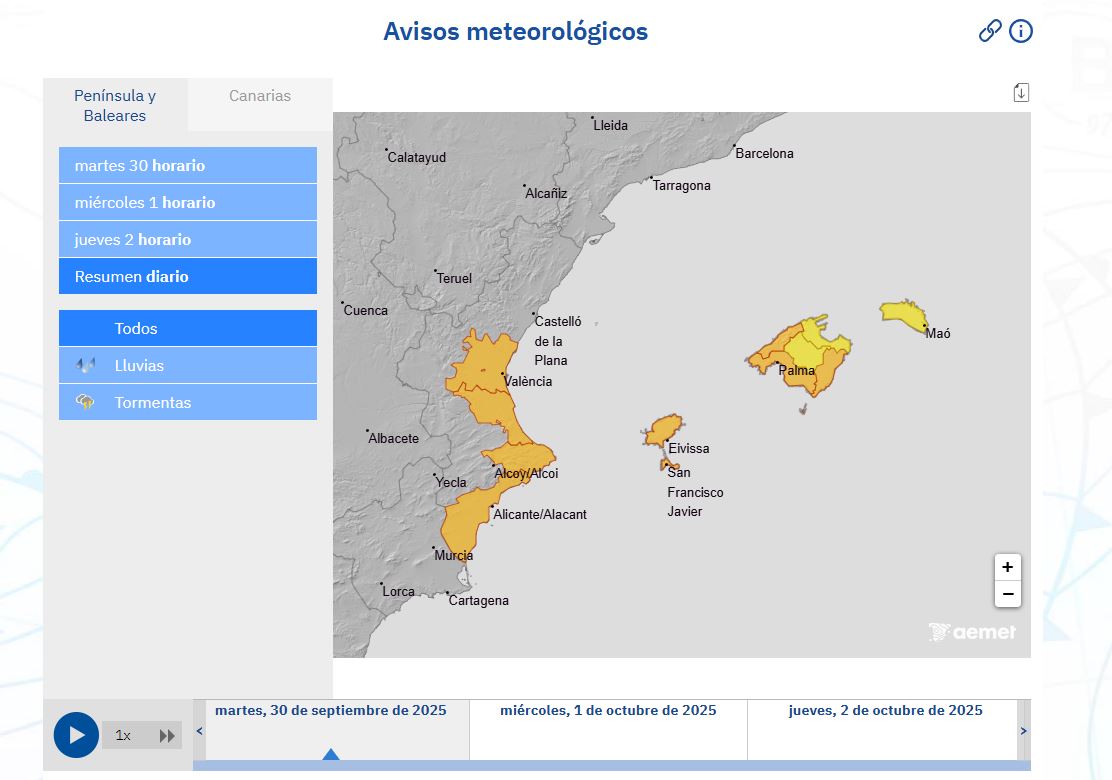The image size is (1112, 780).
Task: Show all warnings with Todos filter
Action: (x=188, y=328)
